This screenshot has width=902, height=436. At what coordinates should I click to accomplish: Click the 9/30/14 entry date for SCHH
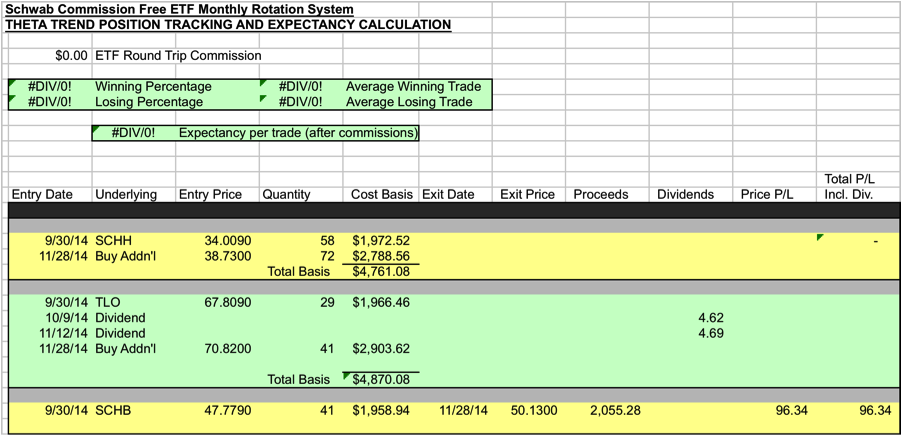coord(67,240)
